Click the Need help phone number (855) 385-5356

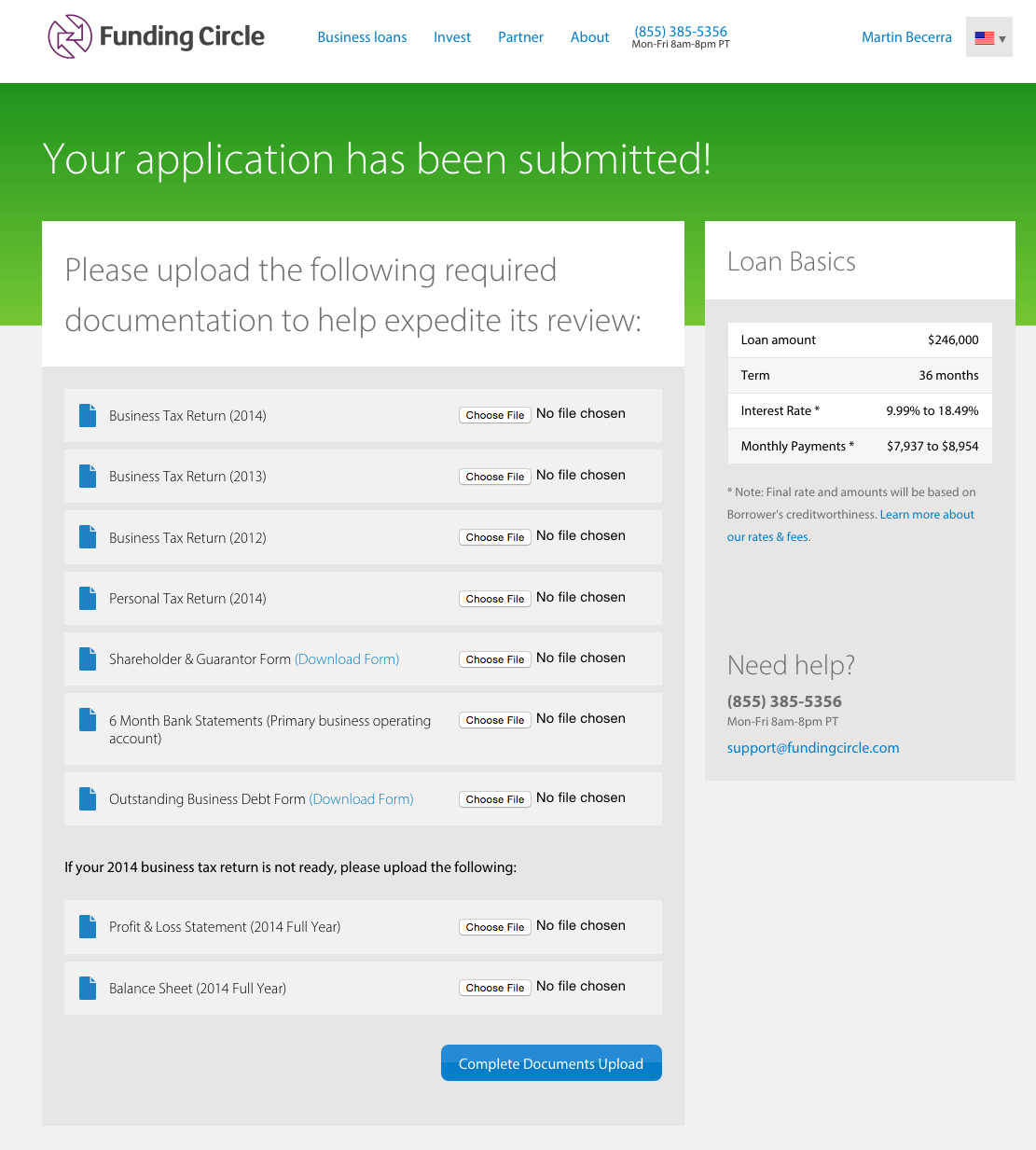tap(784, 701)
